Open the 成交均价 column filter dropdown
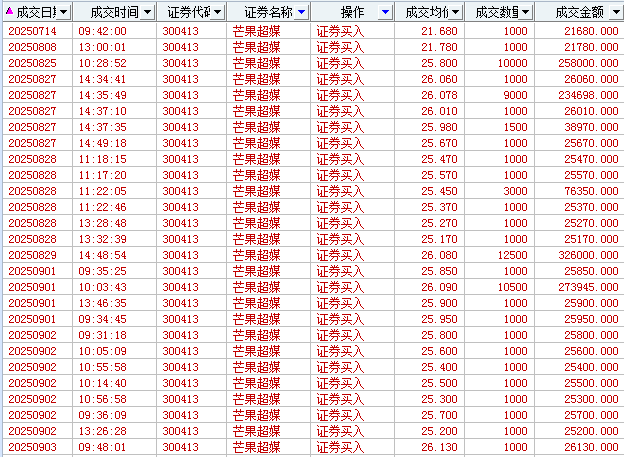The height and width of the screenshot is (457, 624). point(456,12)
